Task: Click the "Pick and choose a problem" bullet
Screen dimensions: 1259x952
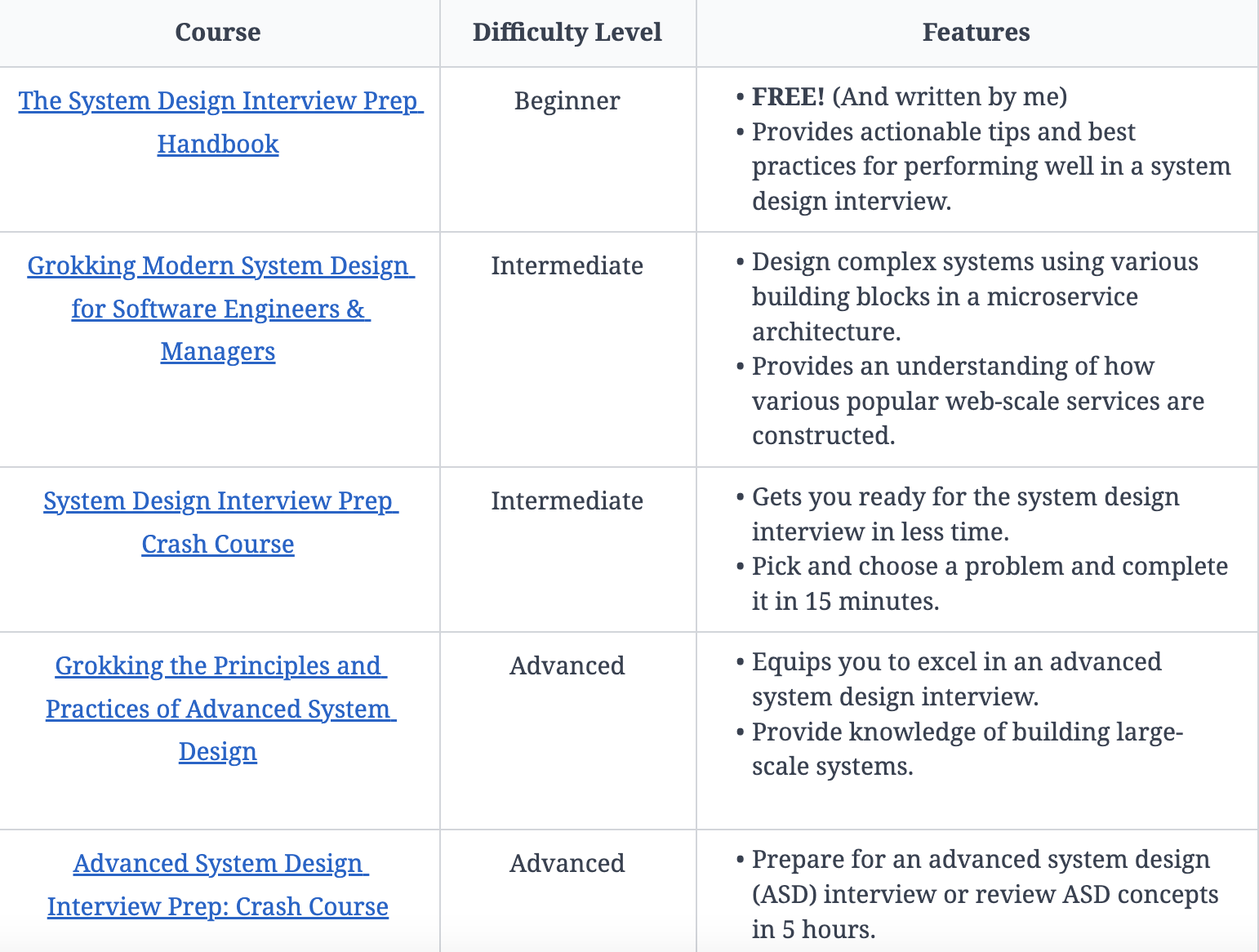Action: click(x=989, y=567)
